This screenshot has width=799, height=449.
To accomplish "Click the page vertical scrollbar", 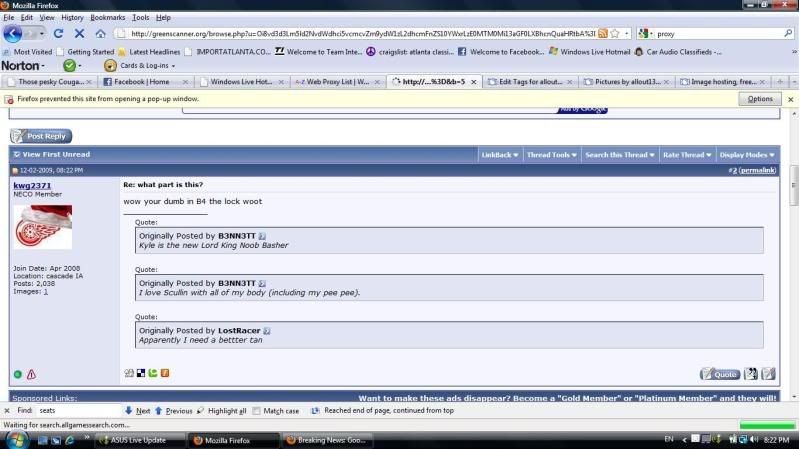I will pyautogui.click(x=792, y=250).
